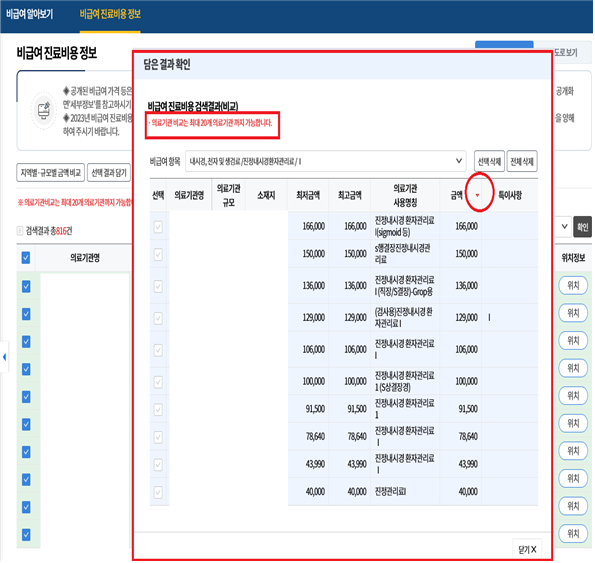Image resolution: width=595 pixels, height=563 pixels.
Task: Close the dialog with 닫기 X
Action: click(527, 549)
